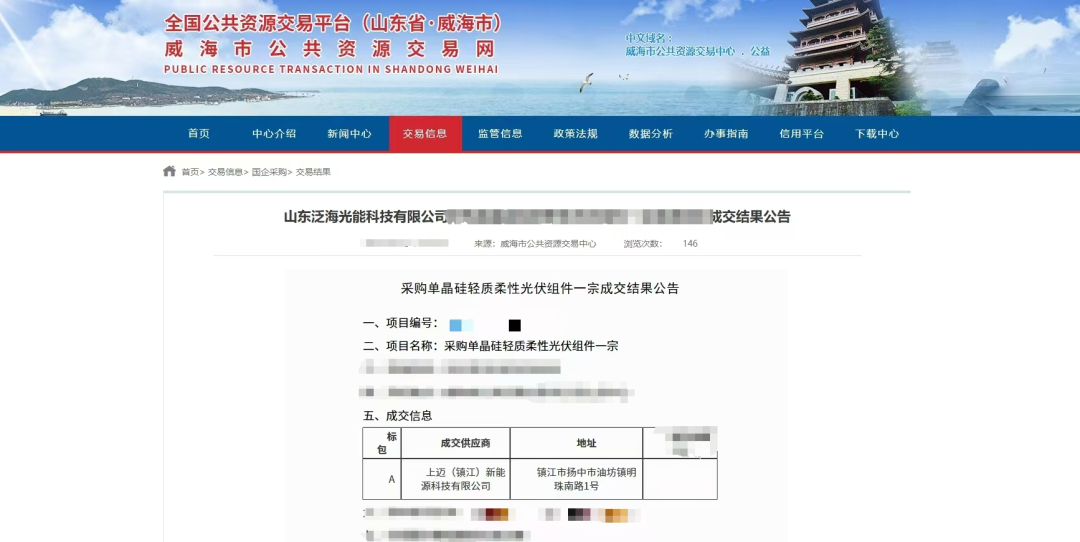Click the home icon in breadcrumb
The image size is (1080, 542).
tap(169, 171)
